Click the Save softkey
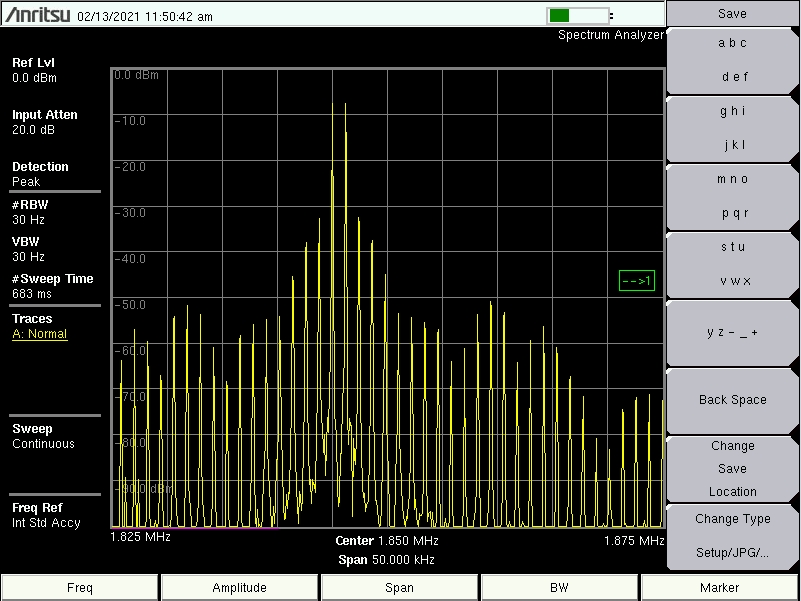This screenshot has width=801, height=601. click(732, 13)
